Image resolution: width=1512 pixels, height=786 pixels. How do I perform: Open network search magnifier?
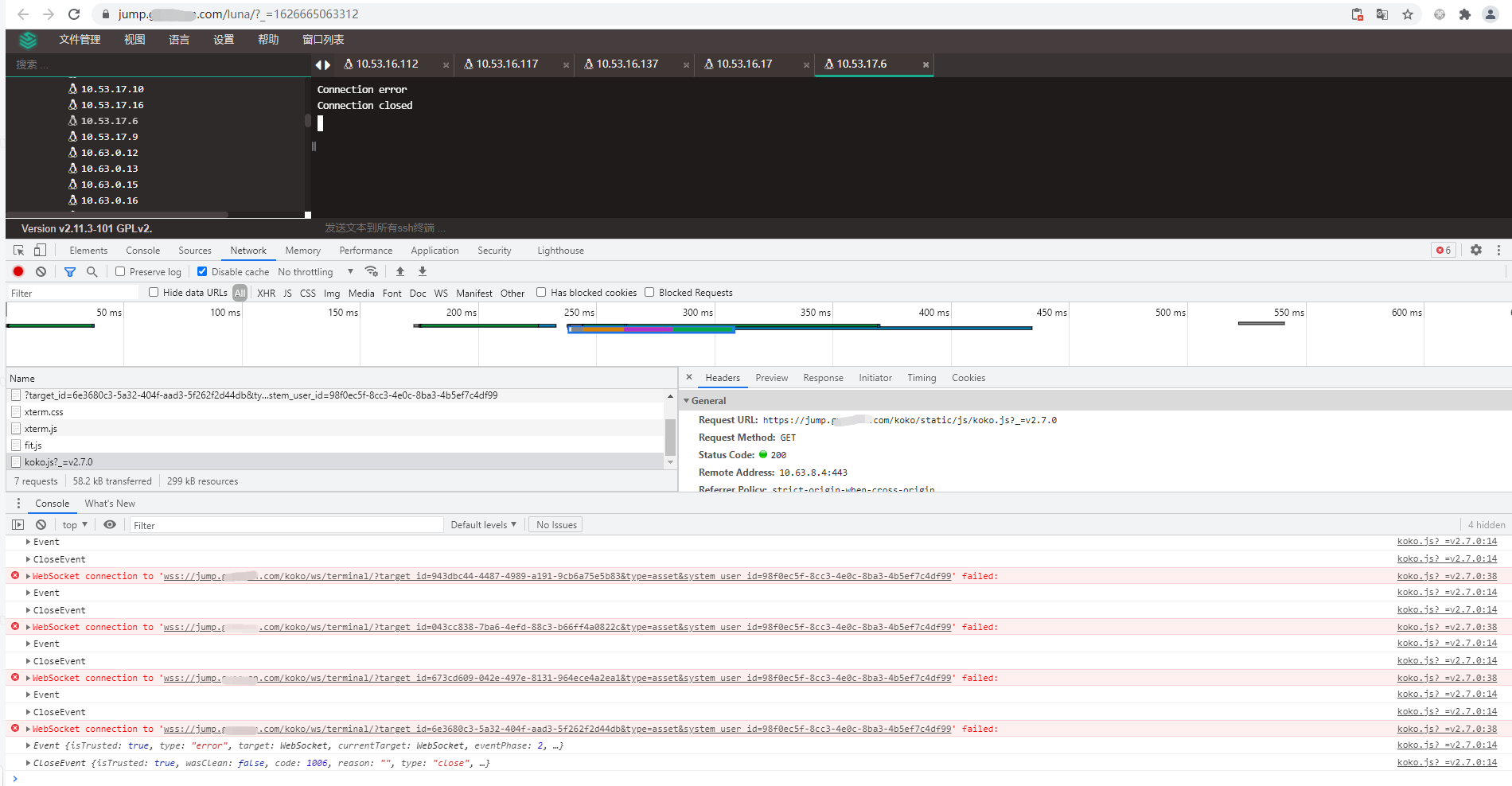pyautogui.click(x=92, y=271)
